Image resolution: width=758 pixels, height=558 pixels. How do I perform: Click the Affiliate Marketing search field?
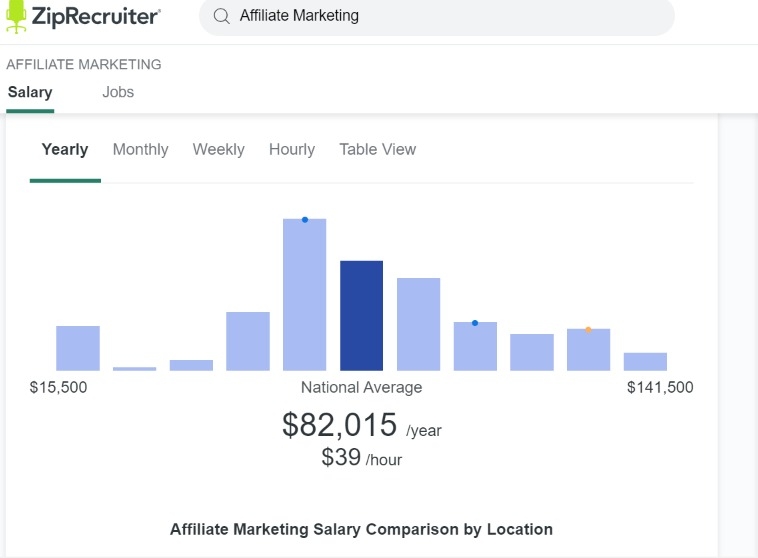(440, 16)
